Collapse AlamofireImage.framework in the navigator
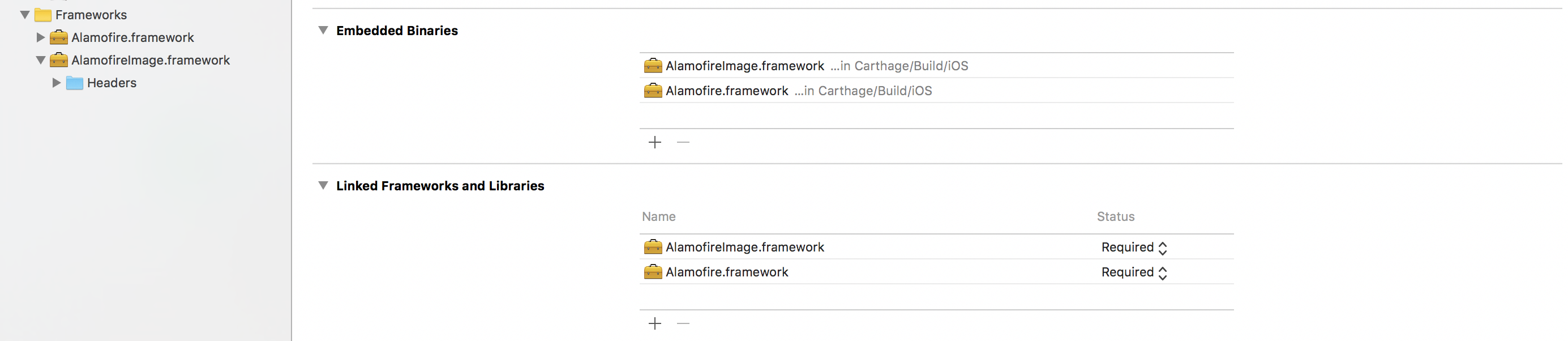The height and width of the screenshot is (341, 1568). coord(40,60)
